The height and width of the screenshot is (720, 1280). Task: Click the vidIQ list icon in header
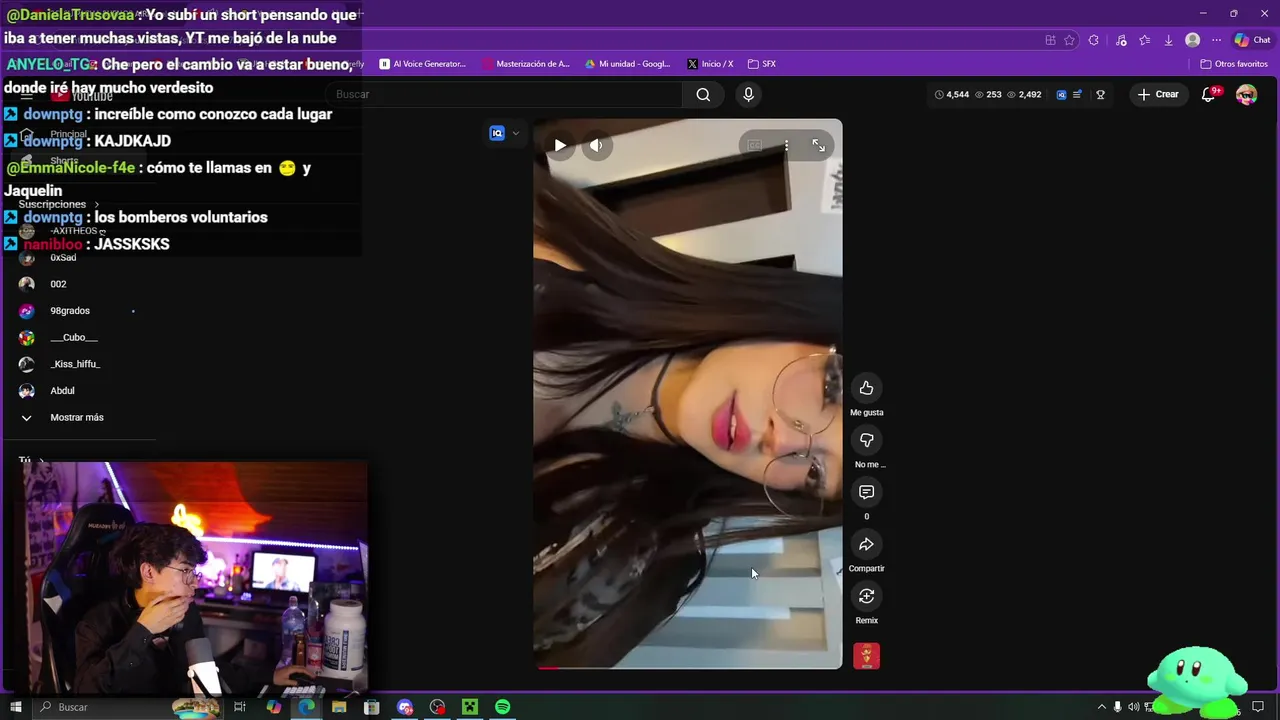point(1077,95)
